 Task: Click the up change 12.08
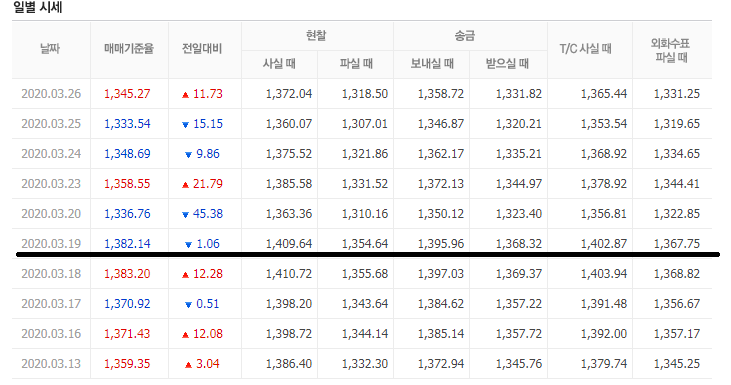pyautogui.click(x=202, y=334)
